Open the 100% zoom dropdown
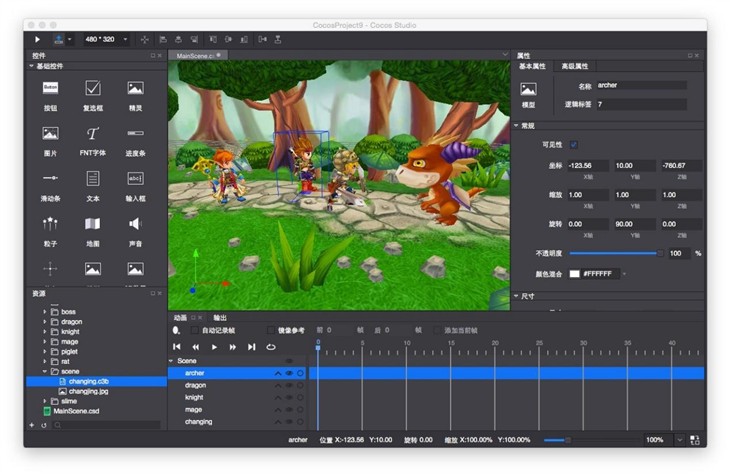The width and height of the screenshot is (730, 475). click(x=679, y=440)
